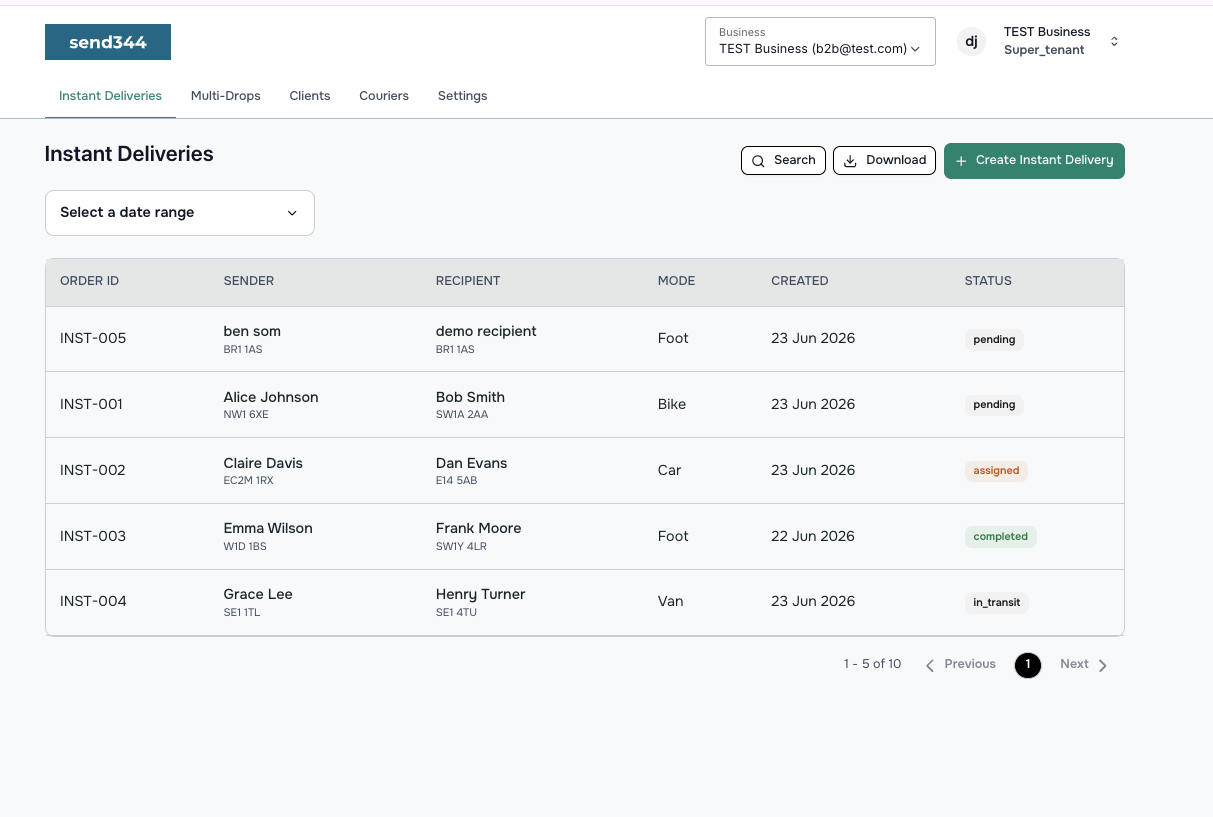The width and height of the screenshot is (1213, 817).
Task: Click the STATUS column header
Action: click(x=988, y=281)
